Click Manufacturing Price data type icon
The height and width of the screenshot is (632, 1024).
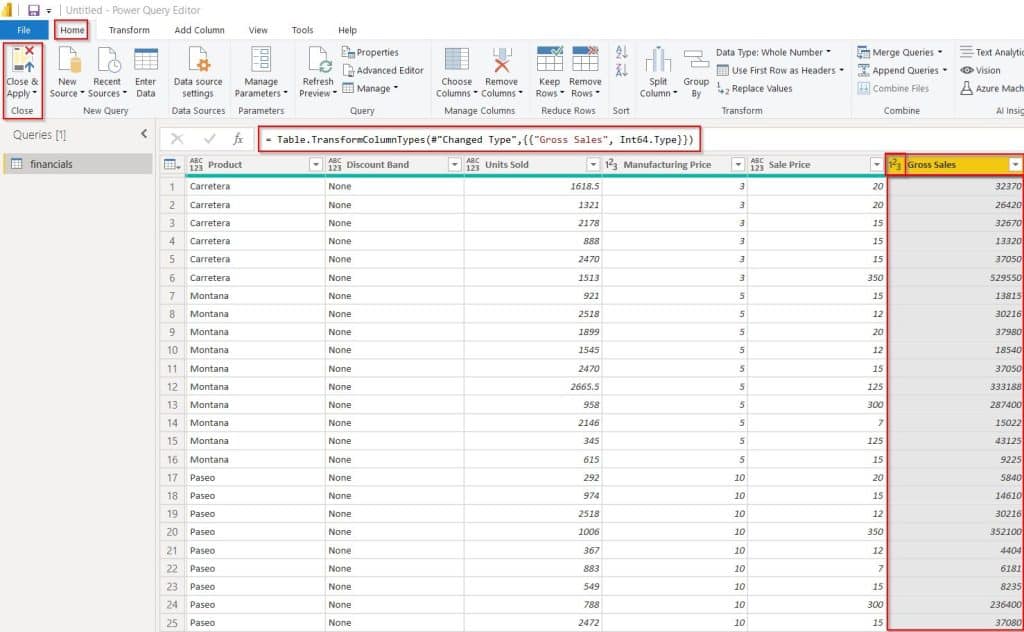(611, 165)
